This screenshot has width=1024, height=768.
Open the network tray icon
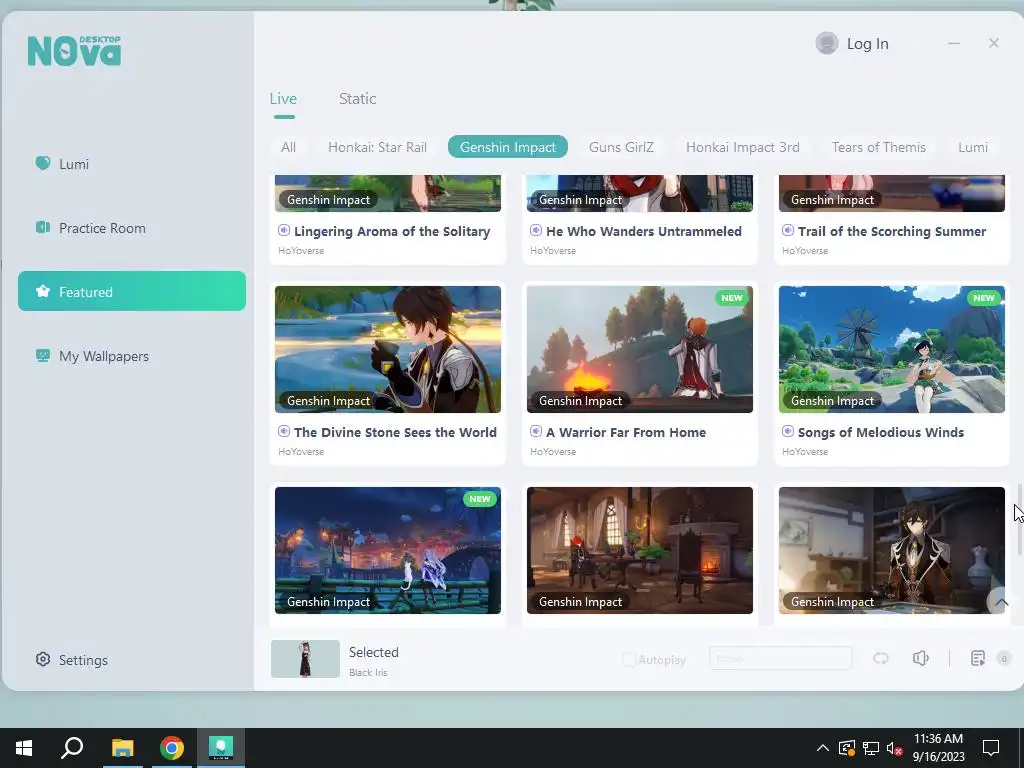tap(871, 748)
